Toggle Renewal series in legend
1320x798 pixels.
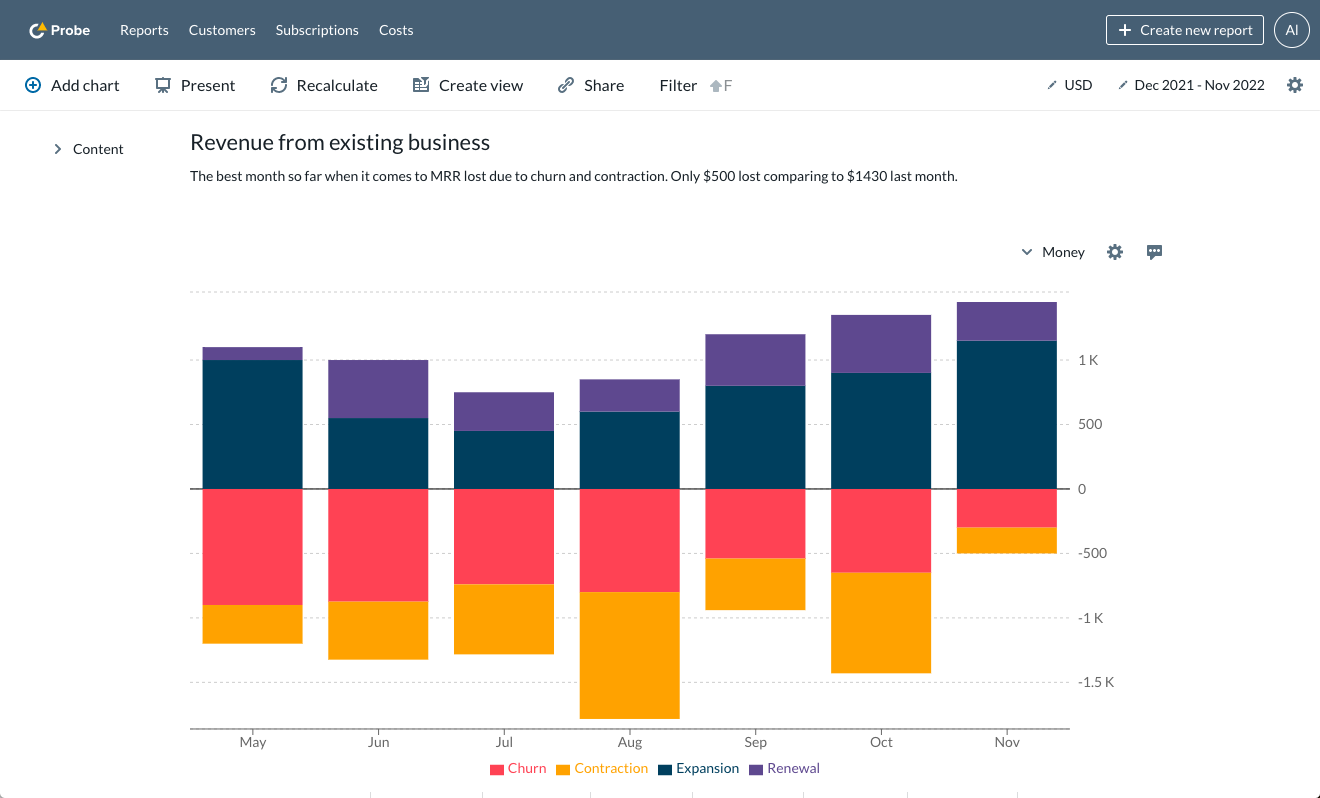[x=785, y=769]
